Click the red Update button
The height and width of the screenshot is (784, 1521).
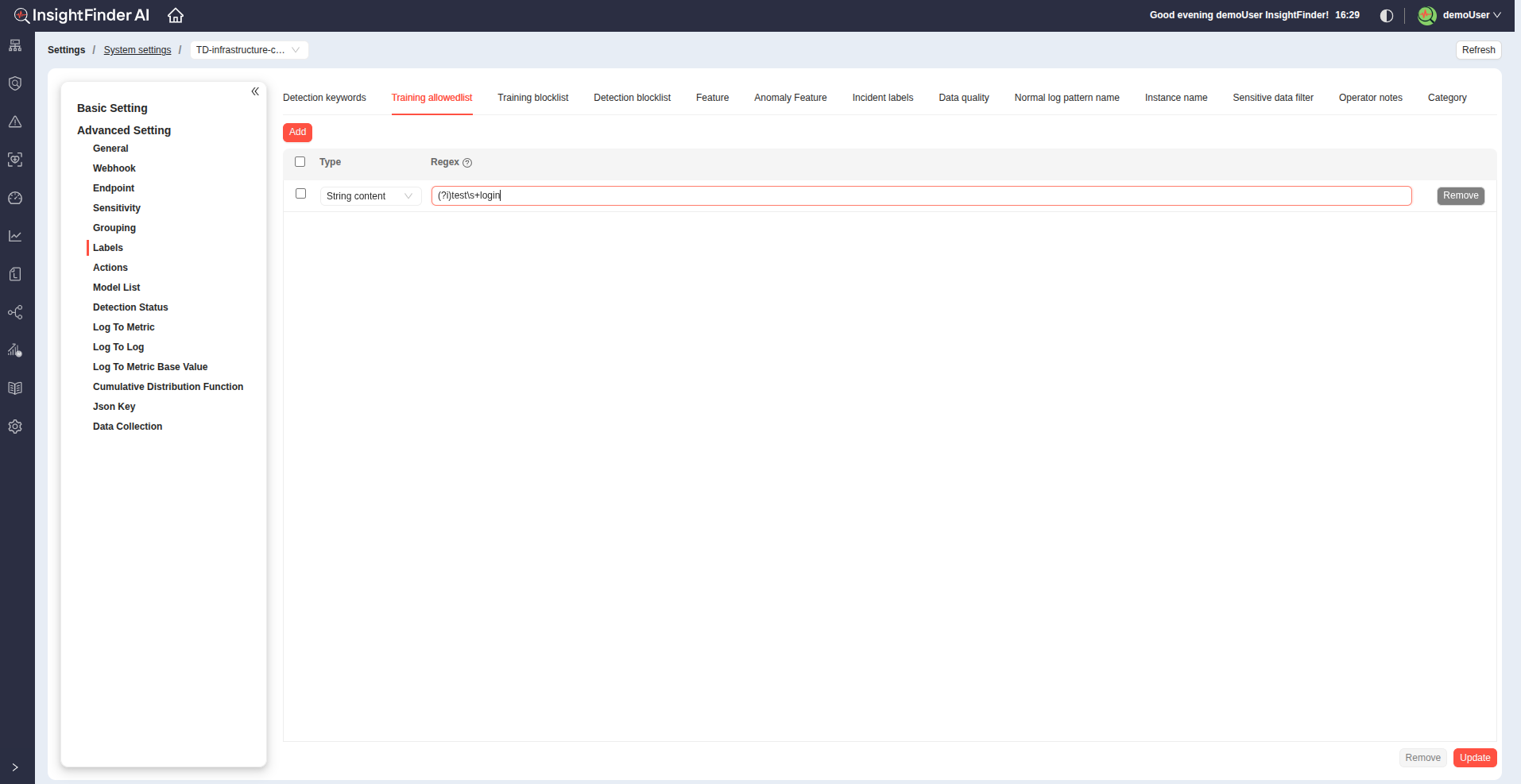(1474, 758)
